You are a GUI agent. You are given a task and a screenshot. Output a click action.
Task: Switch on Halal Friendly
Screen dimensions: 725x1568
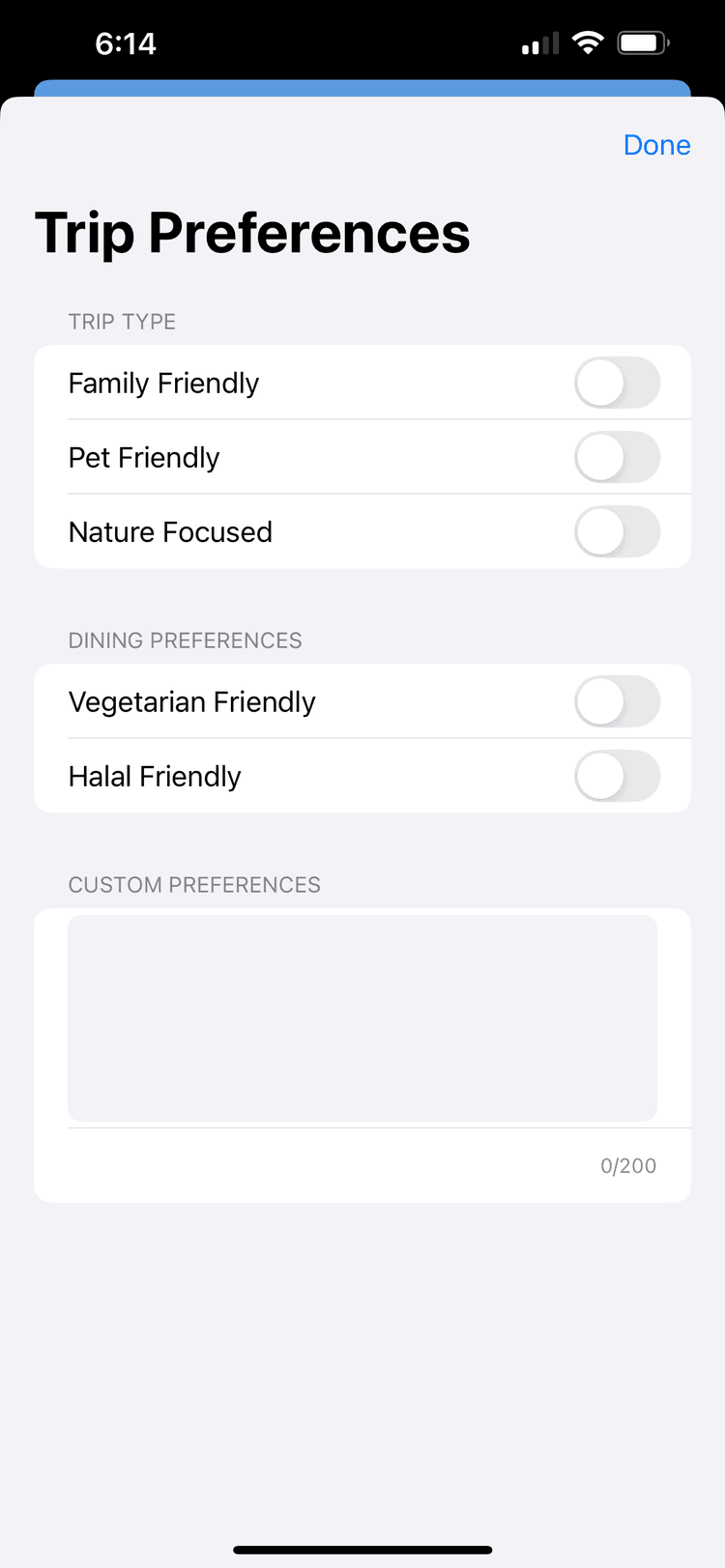point(617,777)
